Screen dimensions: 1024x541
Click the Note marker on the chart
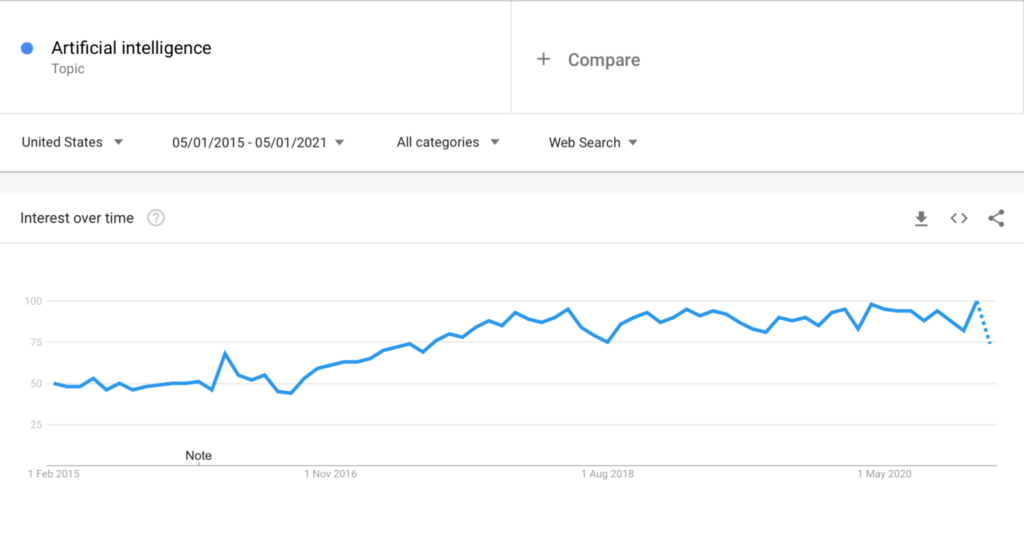click(199, 455)
